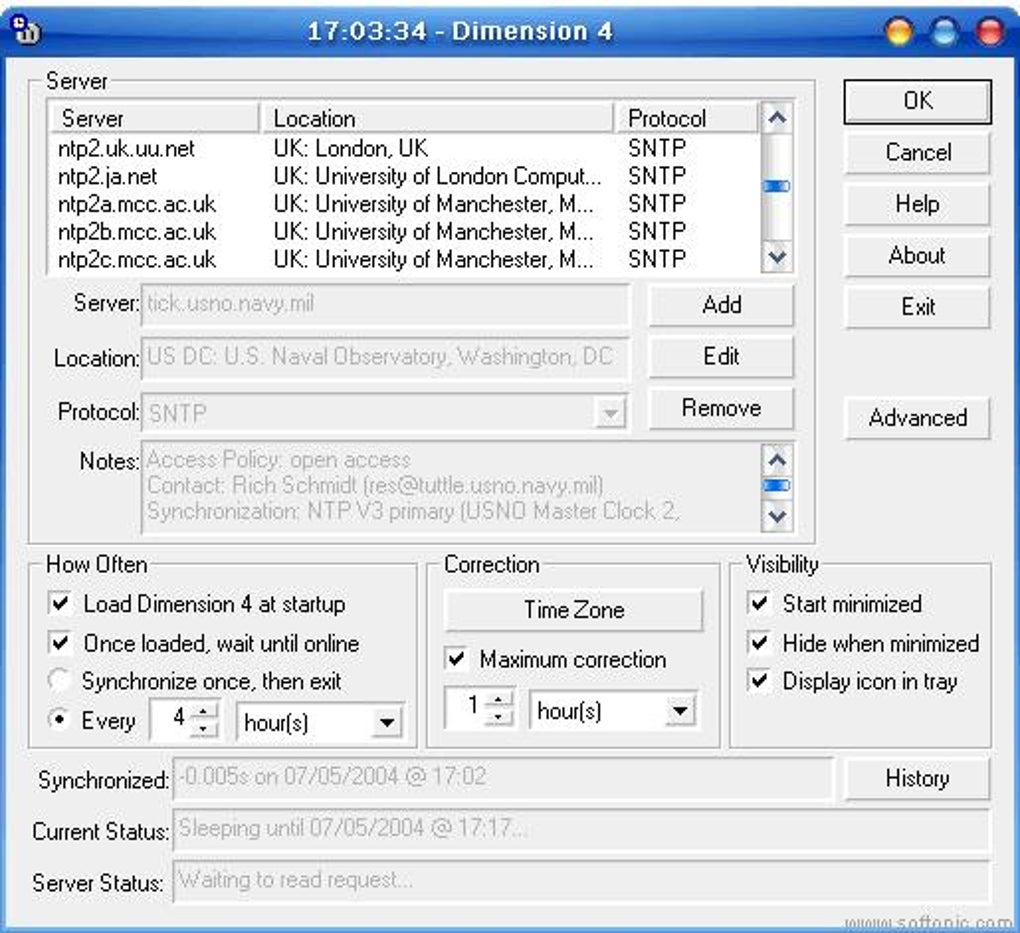Screen dimensions: 1020x933
Task: Disable the Maximum correction checkbox
Action: point(456,658)
